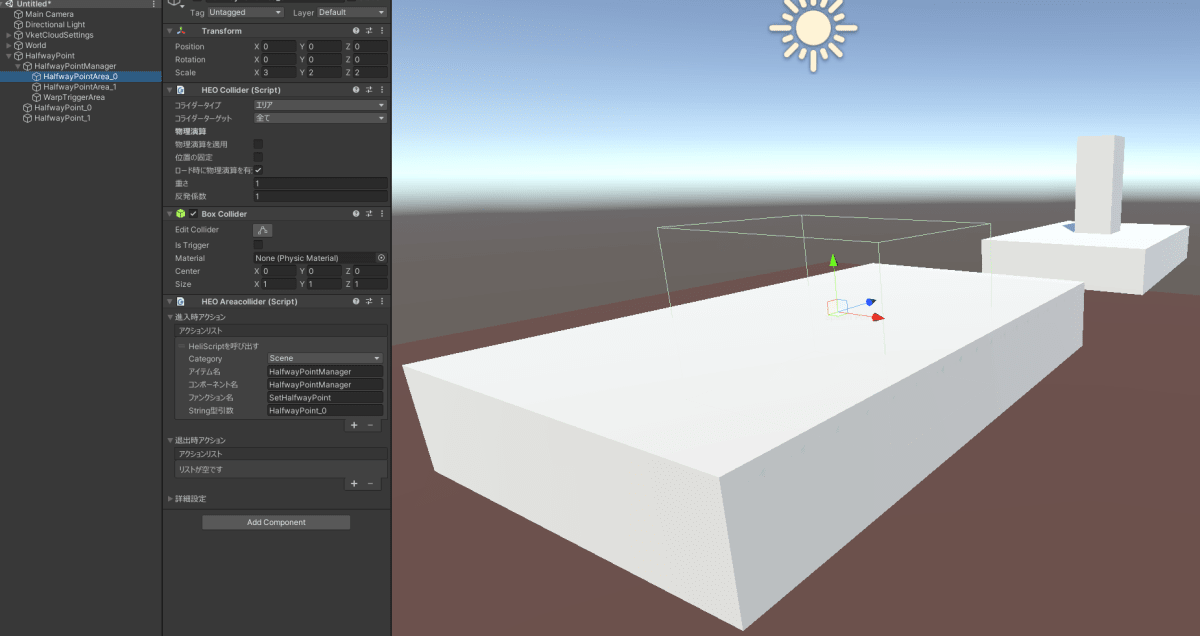Open HEO Areacollider presets icon
The width and height of the screenshot is (1200, 636).
pyautogui.click(x=369, y=301)
